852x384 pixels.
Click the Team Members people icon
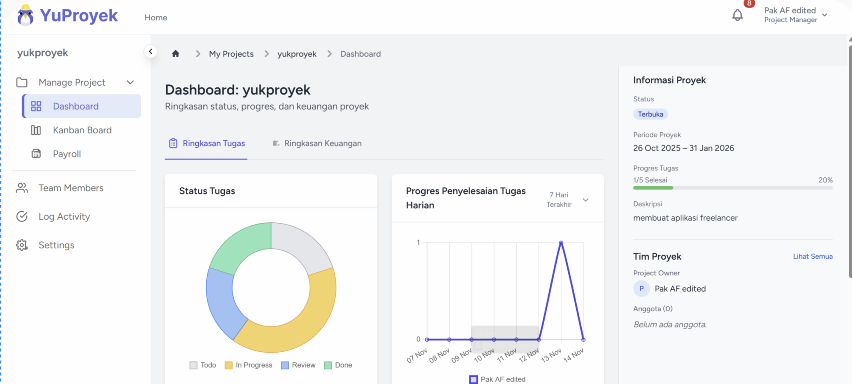pos(22,188)
